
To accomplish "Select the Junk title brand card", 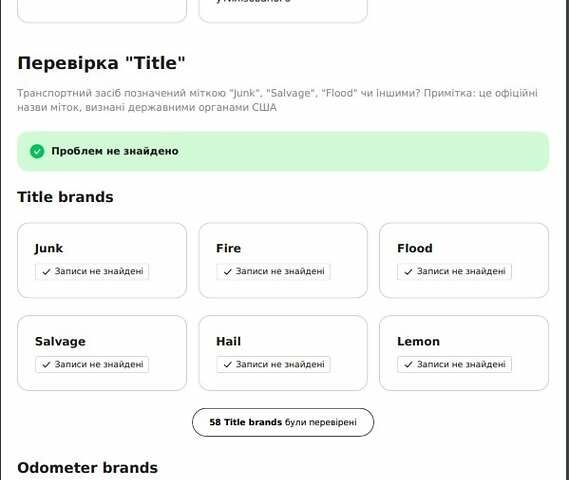I will (x=102, y=260).
